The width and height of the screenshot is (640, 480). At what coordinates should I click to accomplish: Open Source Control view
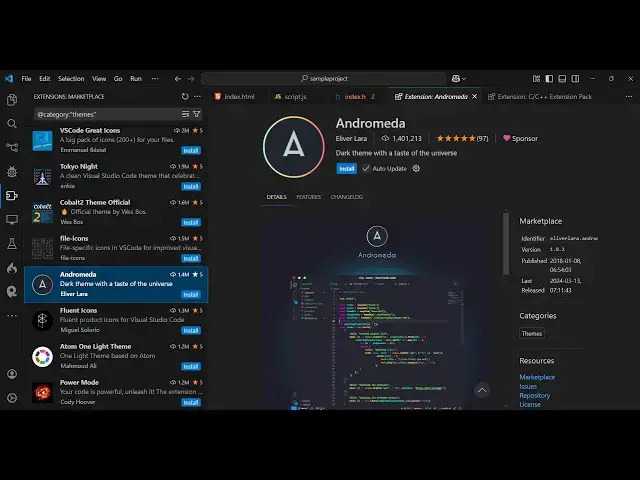[12, 147]
